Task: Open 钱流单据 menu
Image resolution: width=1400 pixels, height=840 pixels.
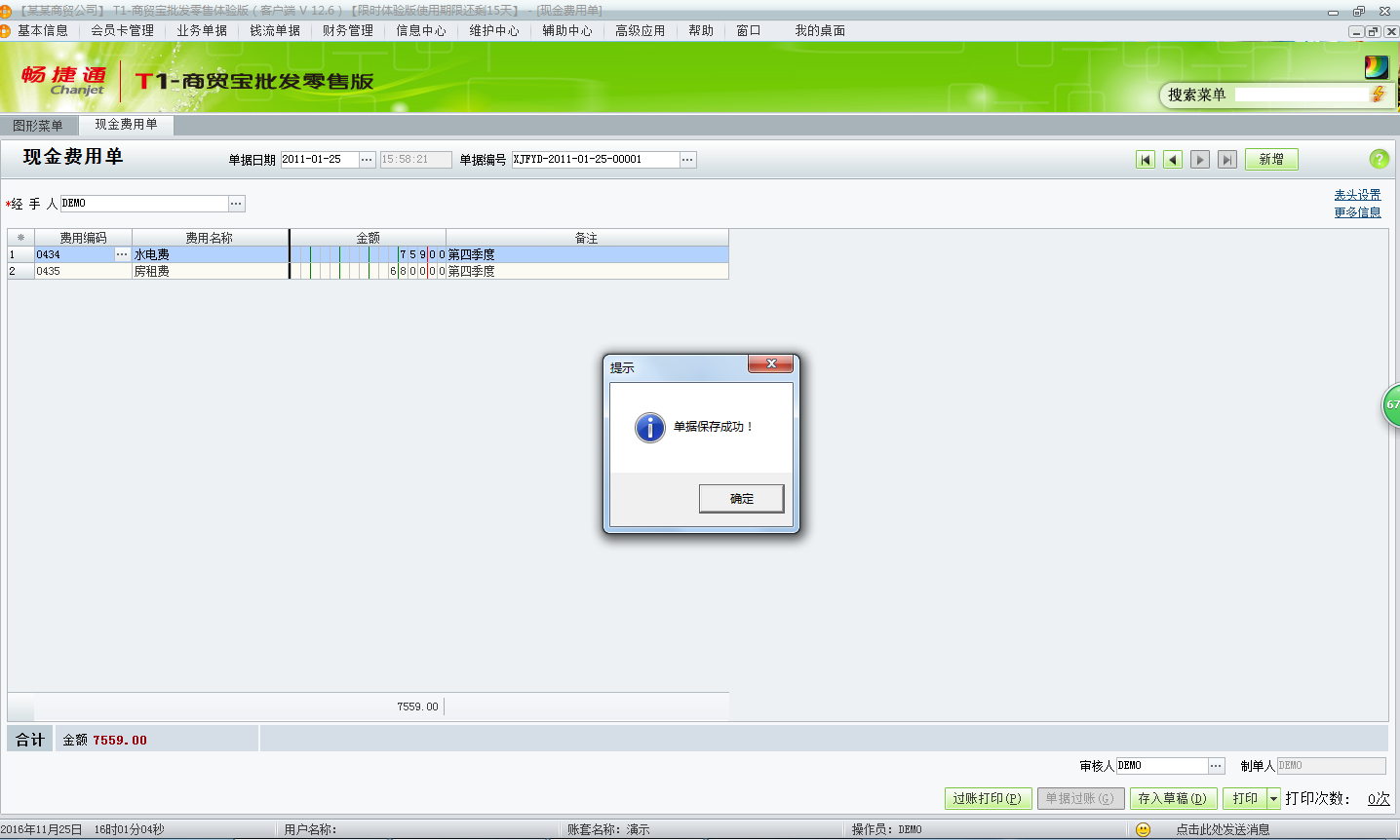Action: 275,30
